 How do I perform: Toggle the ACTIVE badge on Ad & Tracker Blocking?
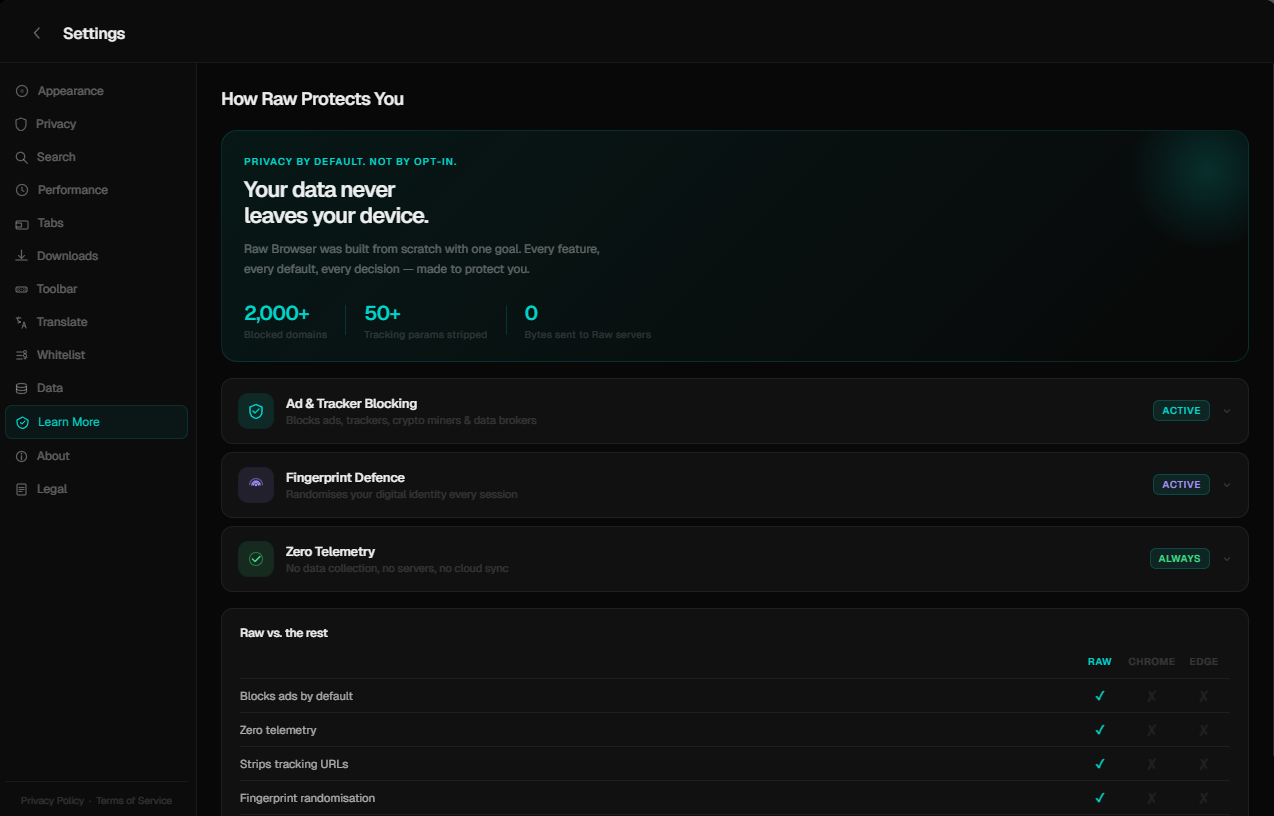1181,410
